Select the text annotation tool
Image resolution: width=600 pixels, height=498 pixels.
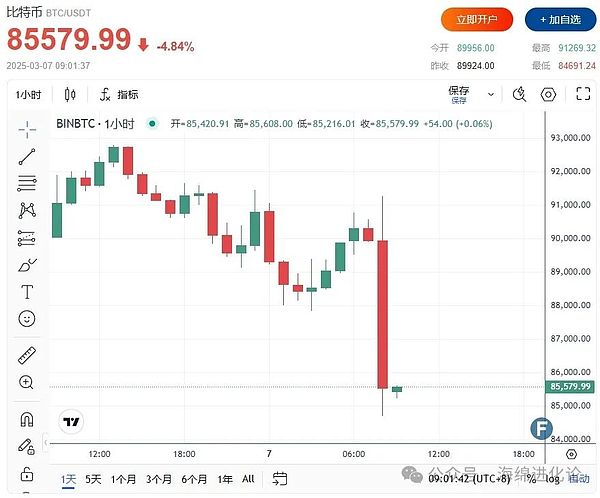(27, 292)
